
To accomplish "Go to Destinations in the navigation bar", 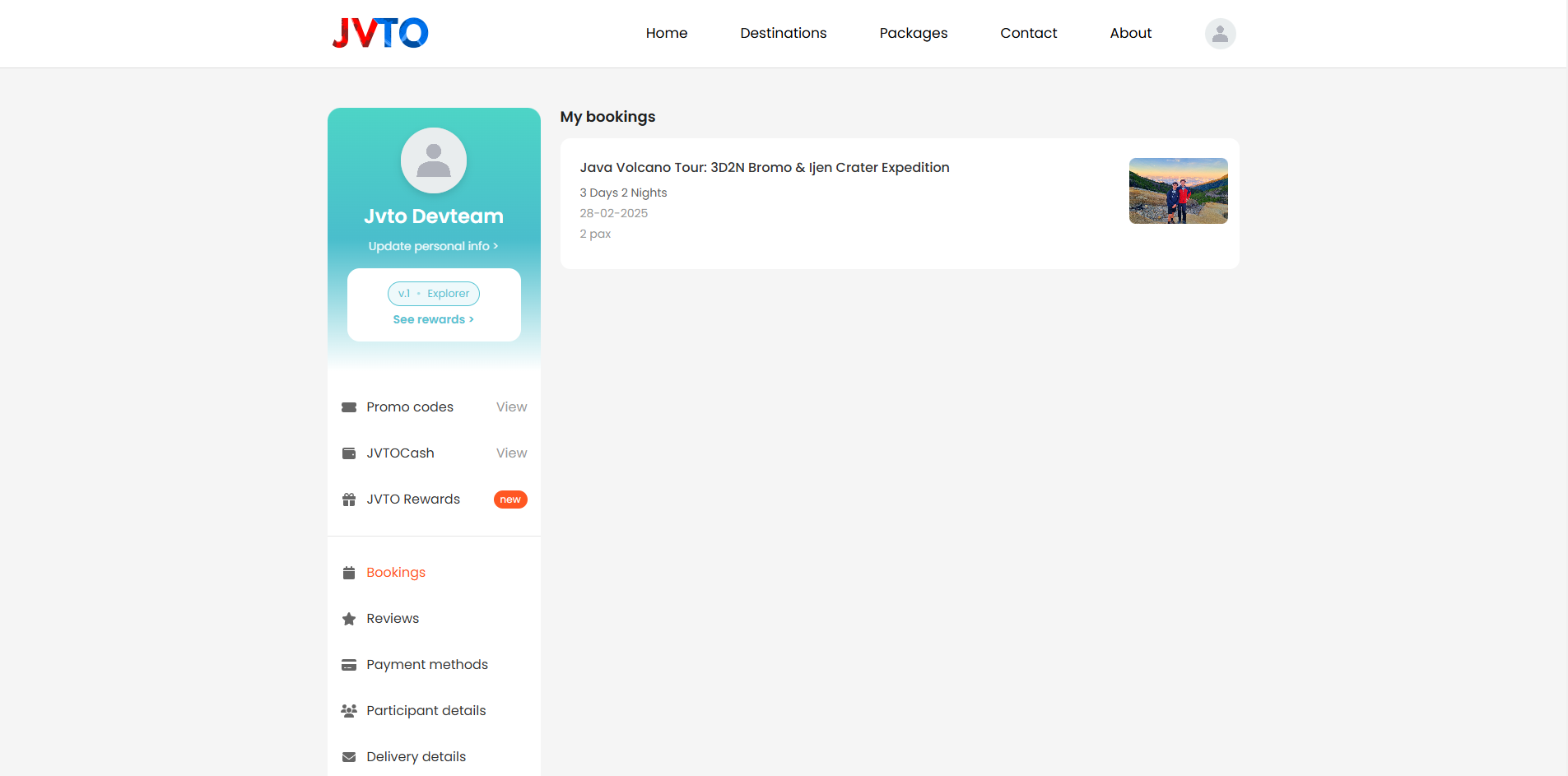I will (783, 33).
